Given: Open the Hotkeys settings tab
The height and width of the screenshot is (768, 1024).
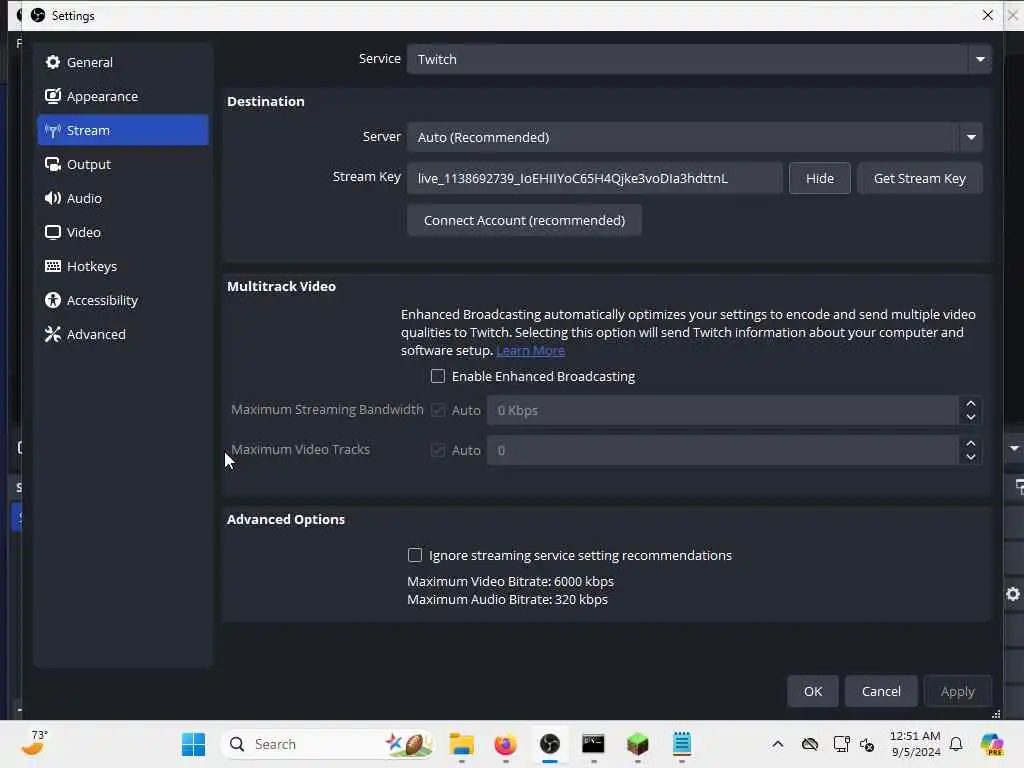Looking at the screenshot, I should tap(123, 266).
